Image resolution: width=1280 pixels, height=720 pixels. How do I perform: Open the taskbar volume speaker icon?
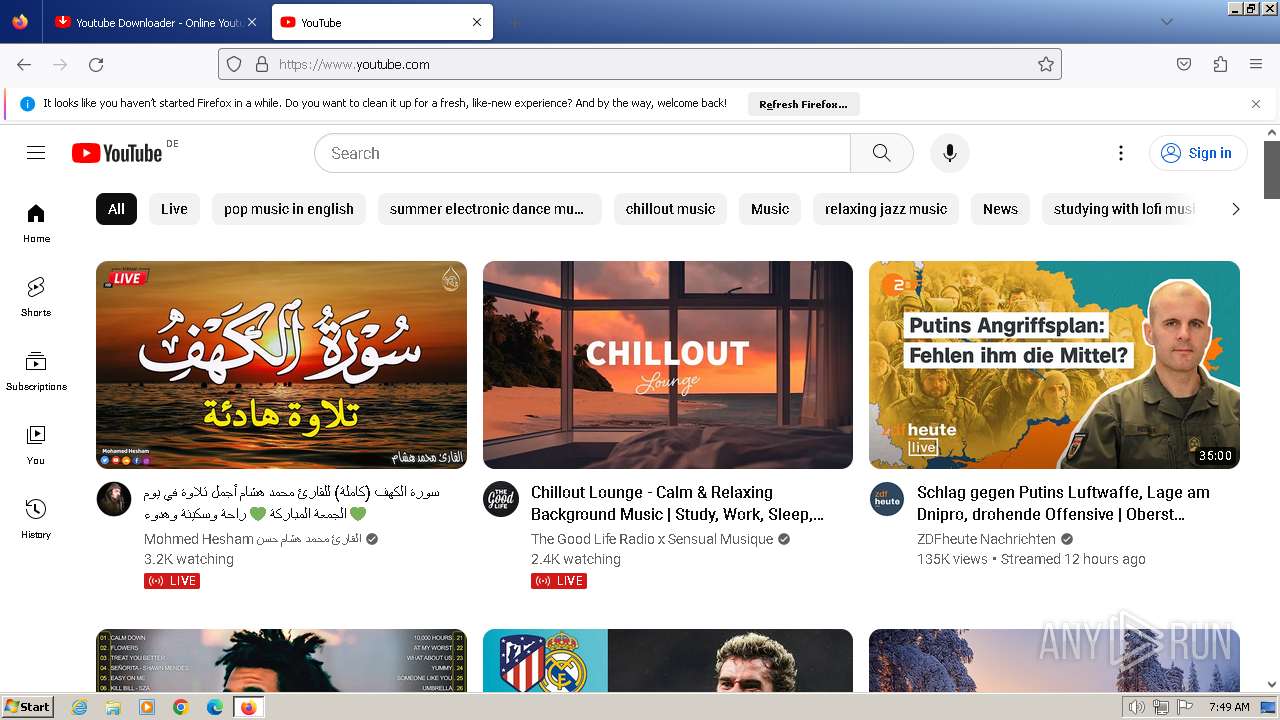tap(1136, 707)
